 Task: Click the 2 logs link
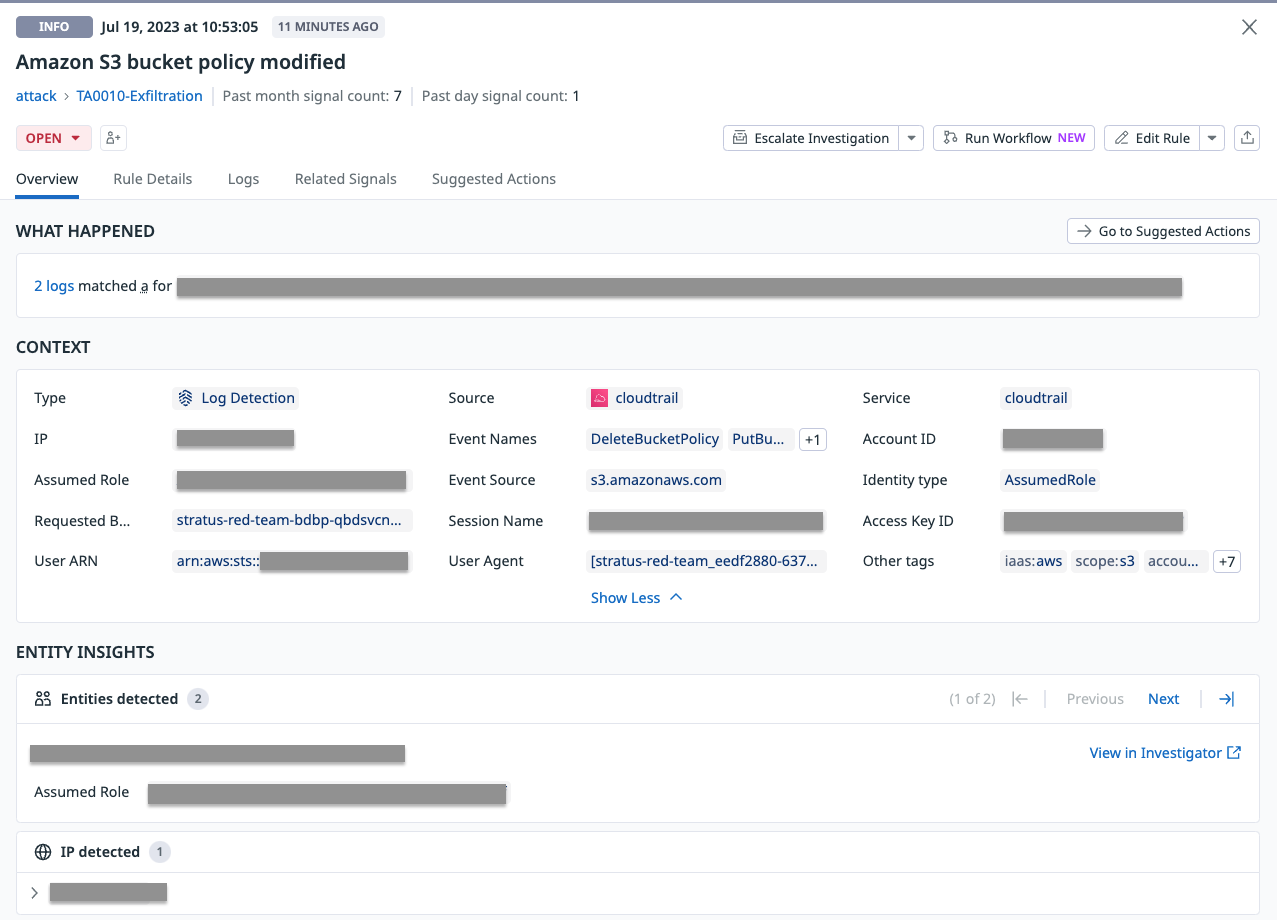click(x=54, y=285)
